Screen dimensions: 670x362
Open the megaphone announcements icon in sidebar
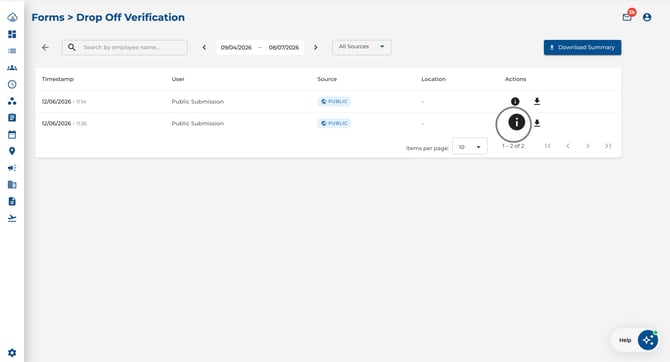[x=12, y=168]
